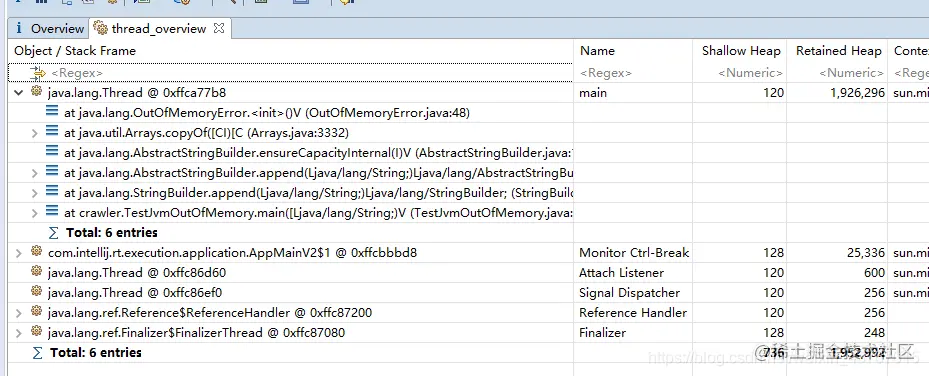
Task: Expand the TestJvmOutOfMemory.main stack frame
Action: tap(34, 213)
